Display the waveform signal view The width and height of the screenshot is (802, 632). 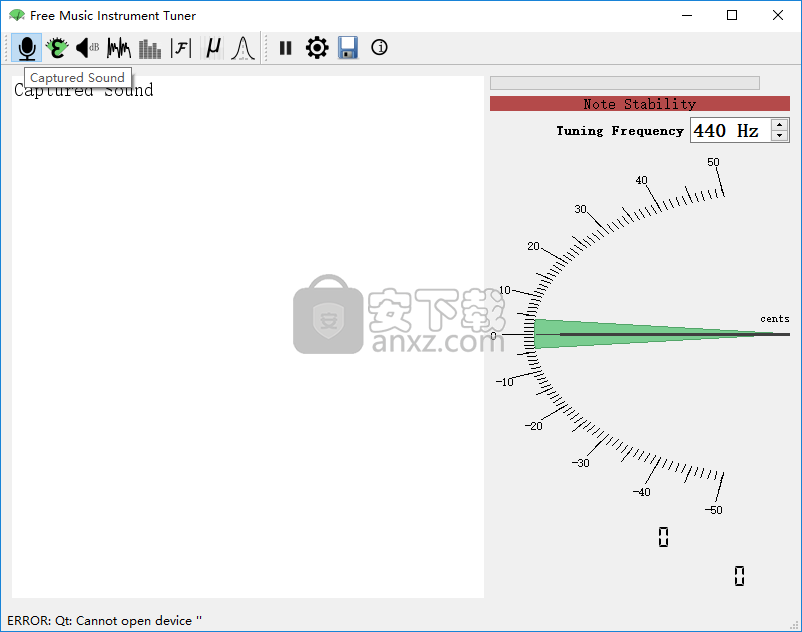119,48
